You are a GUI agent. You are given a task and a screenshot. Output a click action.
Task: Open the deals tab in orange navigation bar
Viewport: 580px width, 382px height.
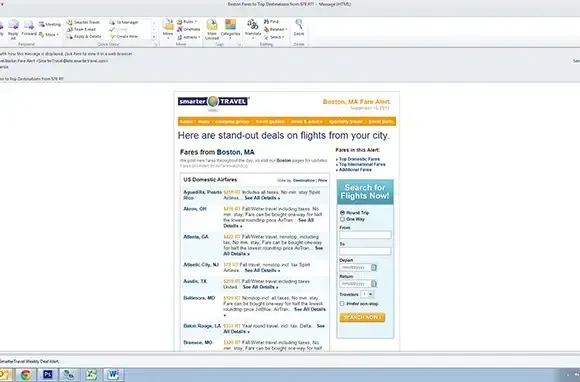(x=204, y=122)
